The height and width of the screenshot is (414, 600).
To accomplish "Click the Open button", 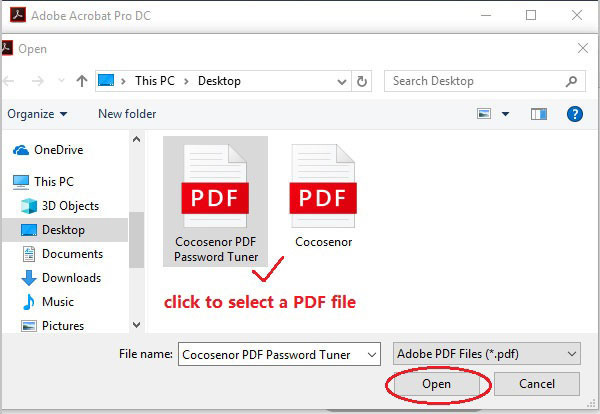I will click(436, 384).
